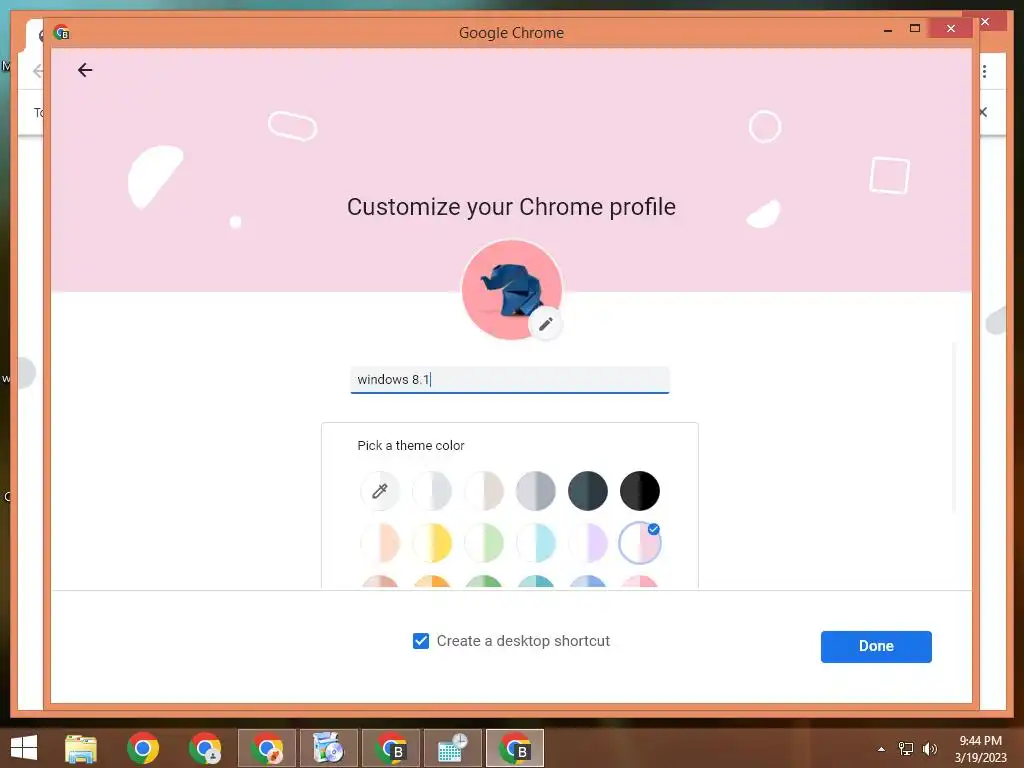Switch to active Chrome B-badge taskbar icon
1024x768 pixels.
pos(515,748)
